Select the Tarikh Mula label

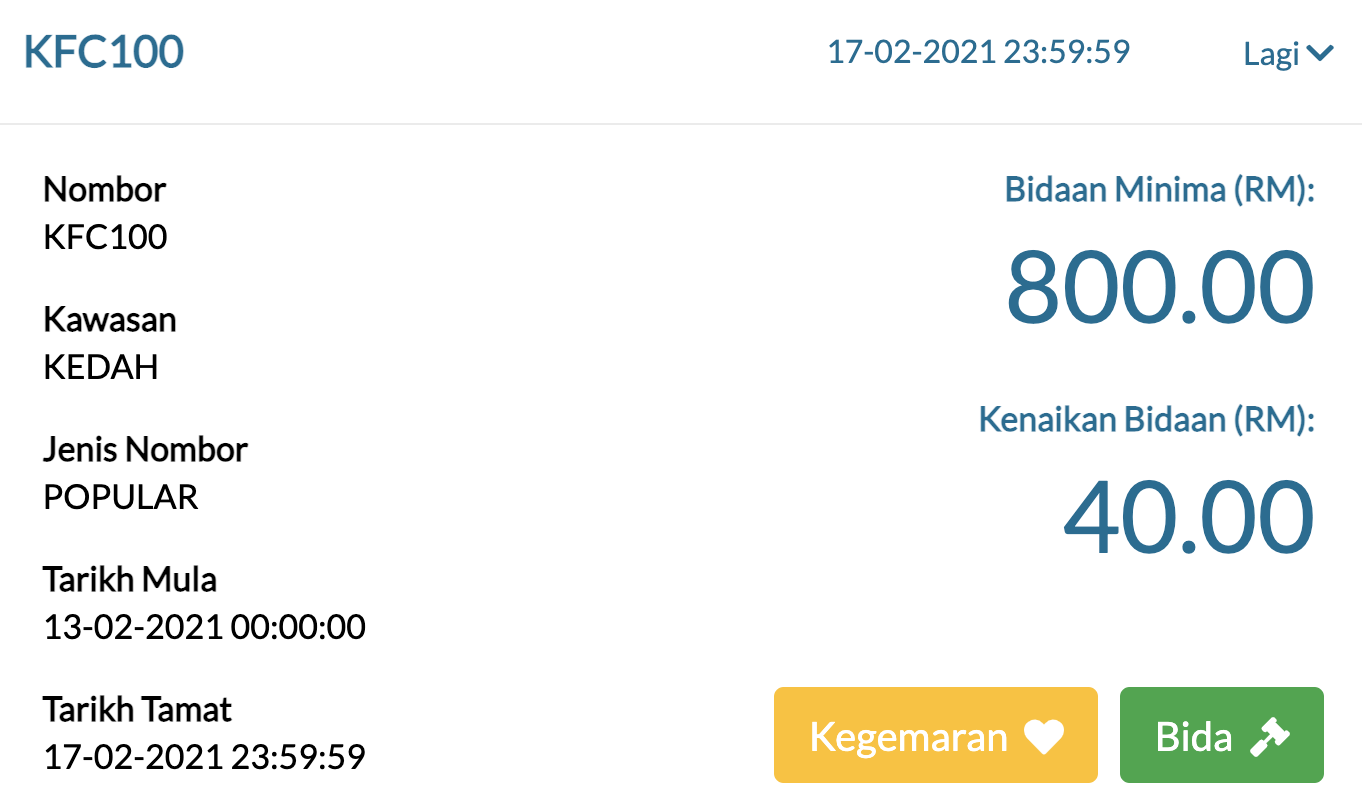[130, 579]
